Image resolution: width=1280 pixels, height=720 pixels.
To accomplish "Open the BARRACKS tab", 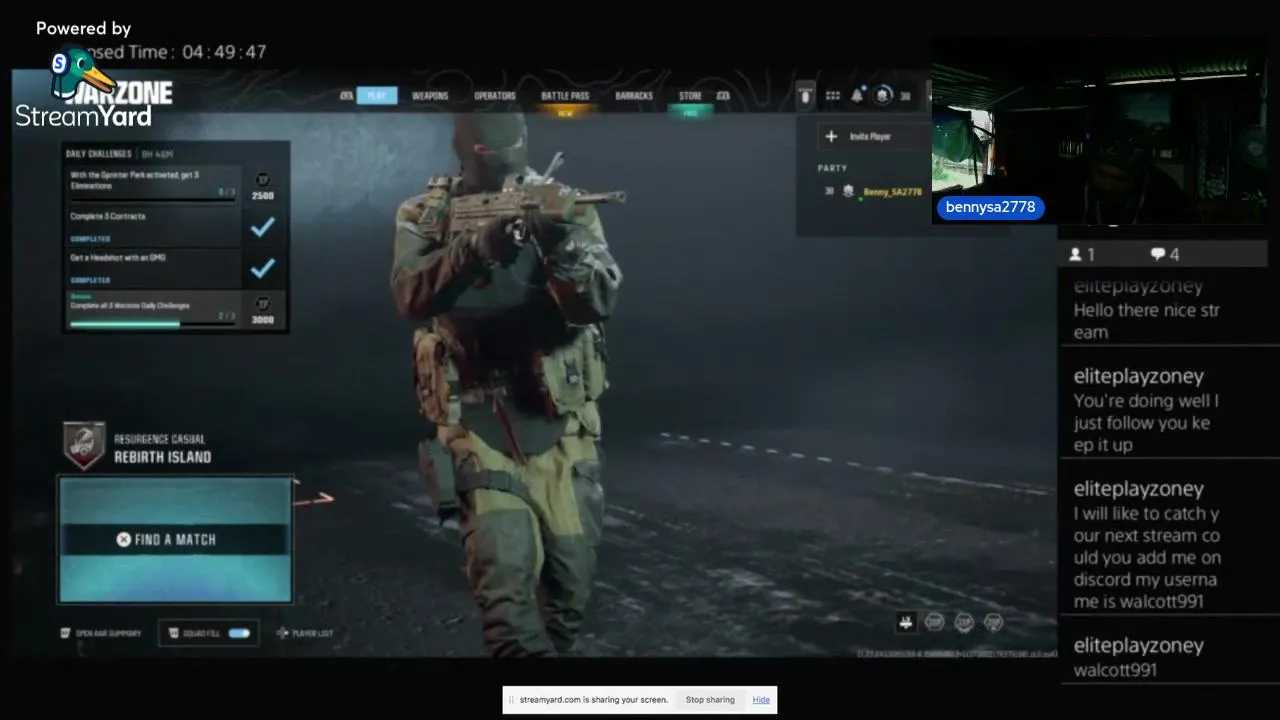I will pos(634,96).
